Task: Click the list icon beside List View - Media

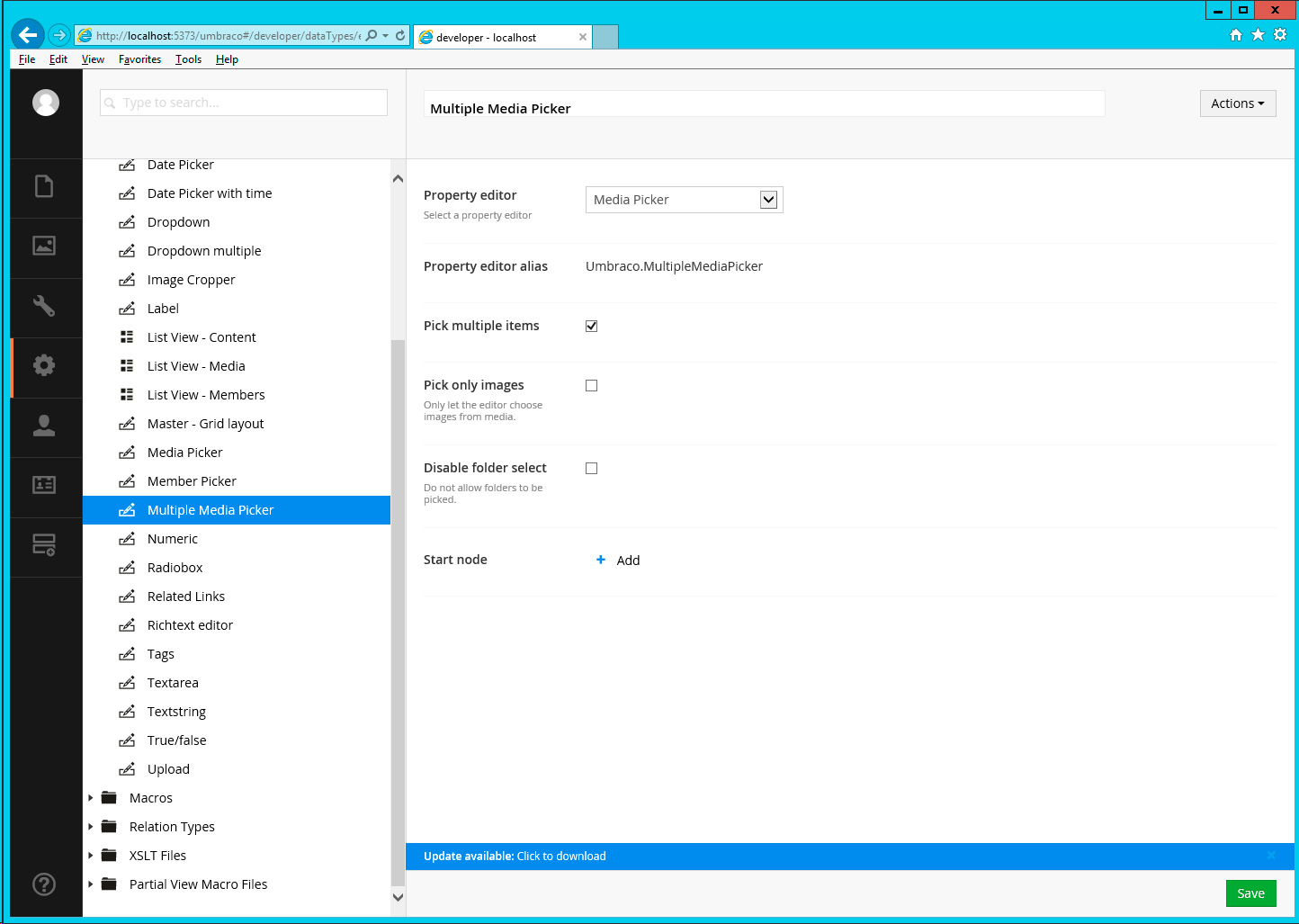Action: pyautogui.click(x=127, y=366)
